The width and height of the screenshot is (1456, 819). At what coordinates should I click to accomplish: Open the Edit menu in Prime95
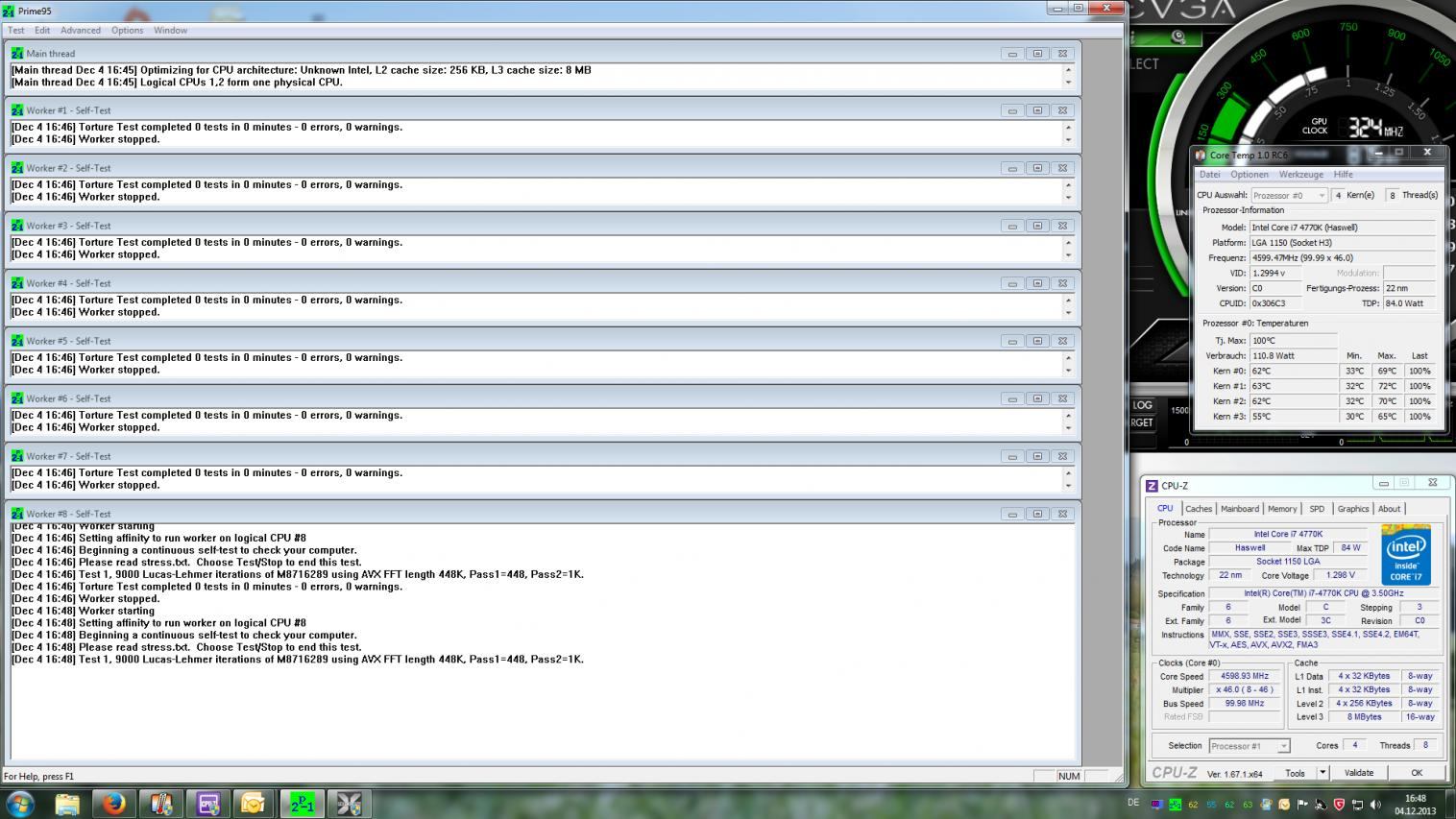42,30
